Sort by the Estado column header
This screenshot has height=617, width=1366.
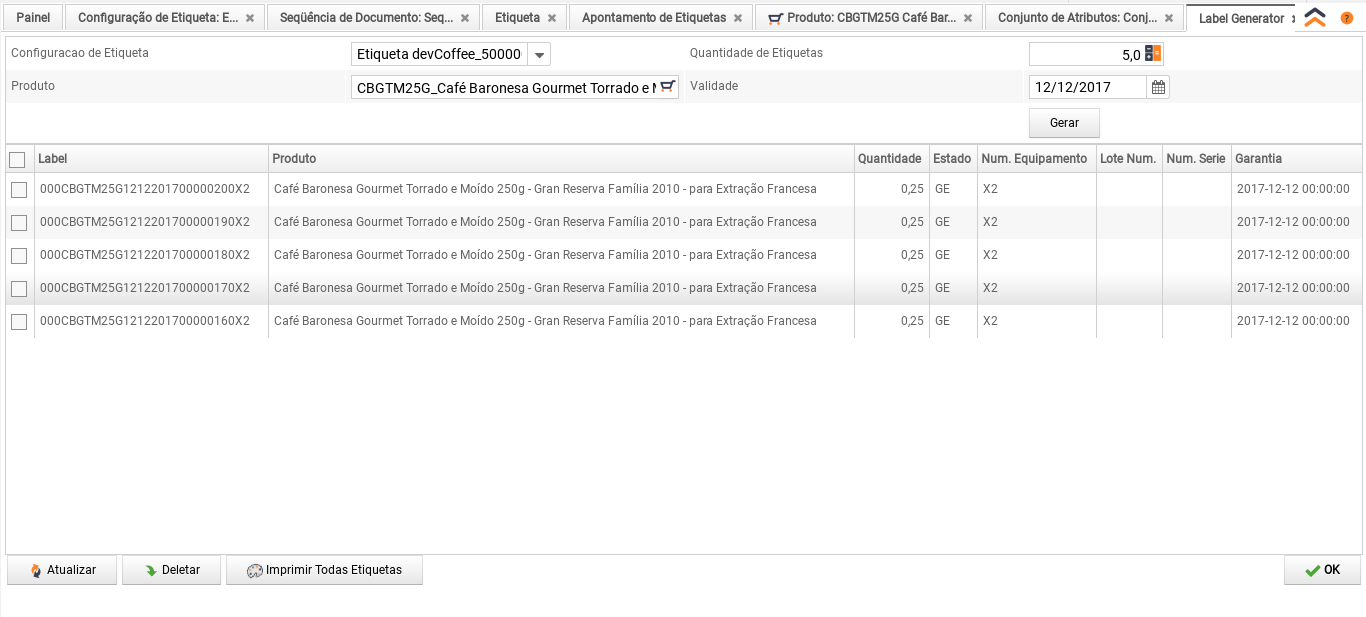point(953,159)
